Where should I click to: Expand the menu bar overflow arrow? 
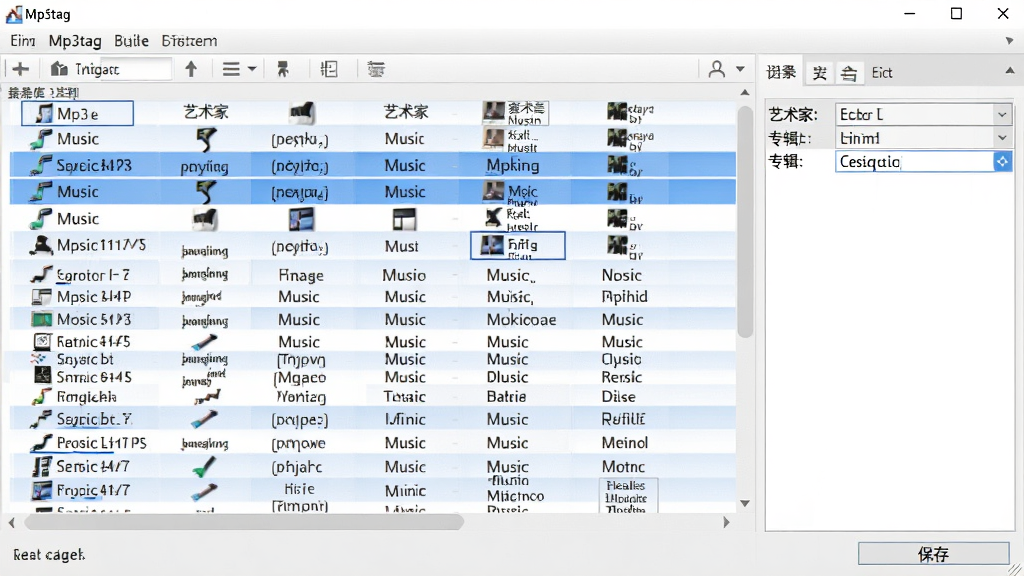coord(1010,40)
